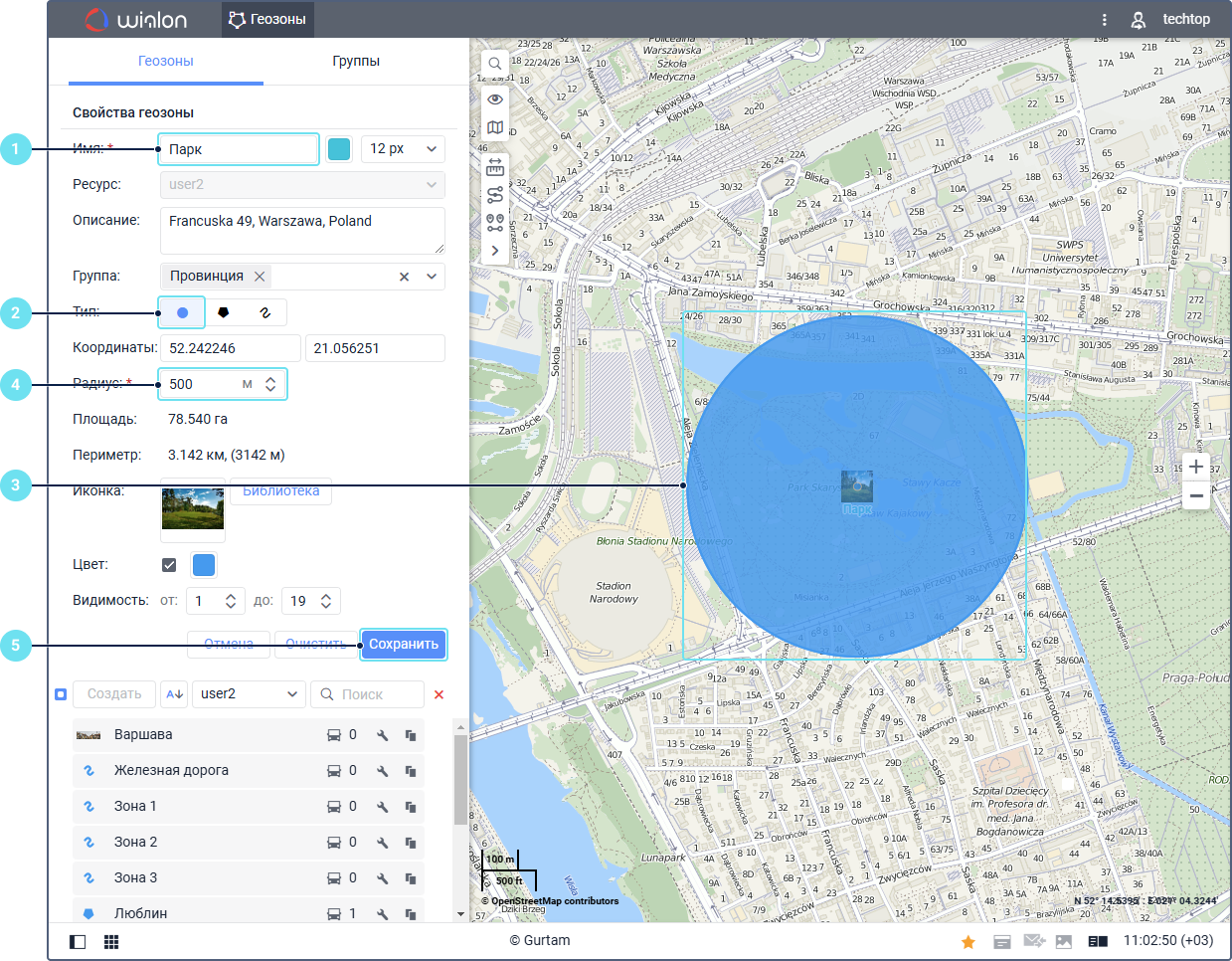Zoom in the map with plus button
The width and height of the screenshot is (1232, 961).
1195,467
